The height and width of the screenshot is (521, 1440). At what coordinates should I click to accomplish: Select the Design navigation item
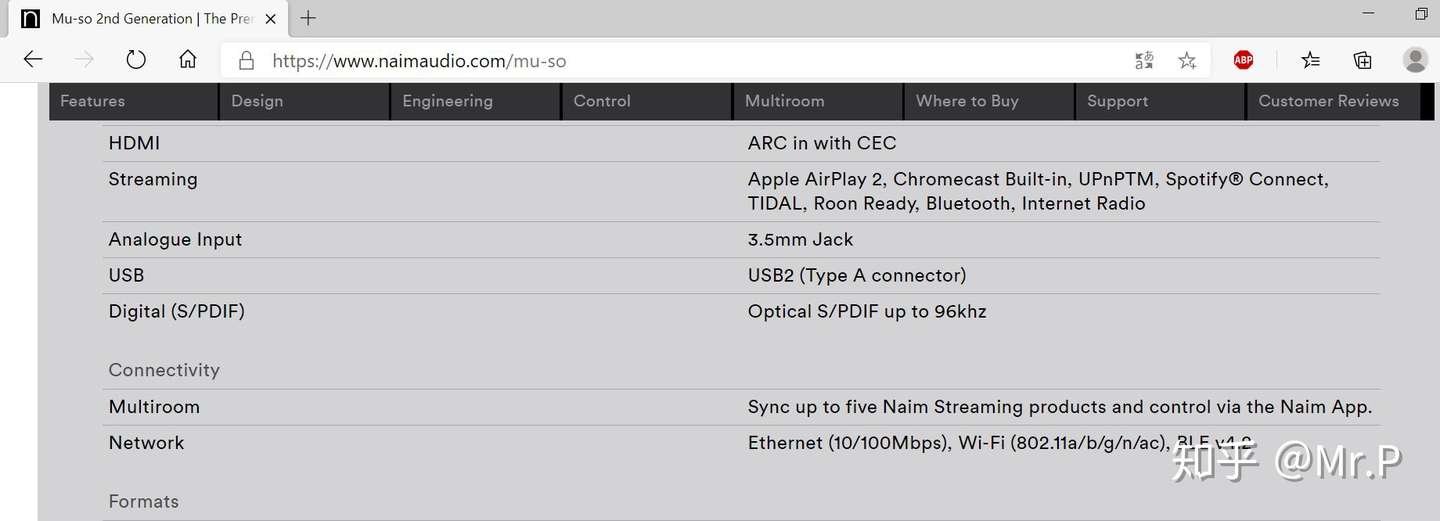pyautogui.click(x=304, y=101)
